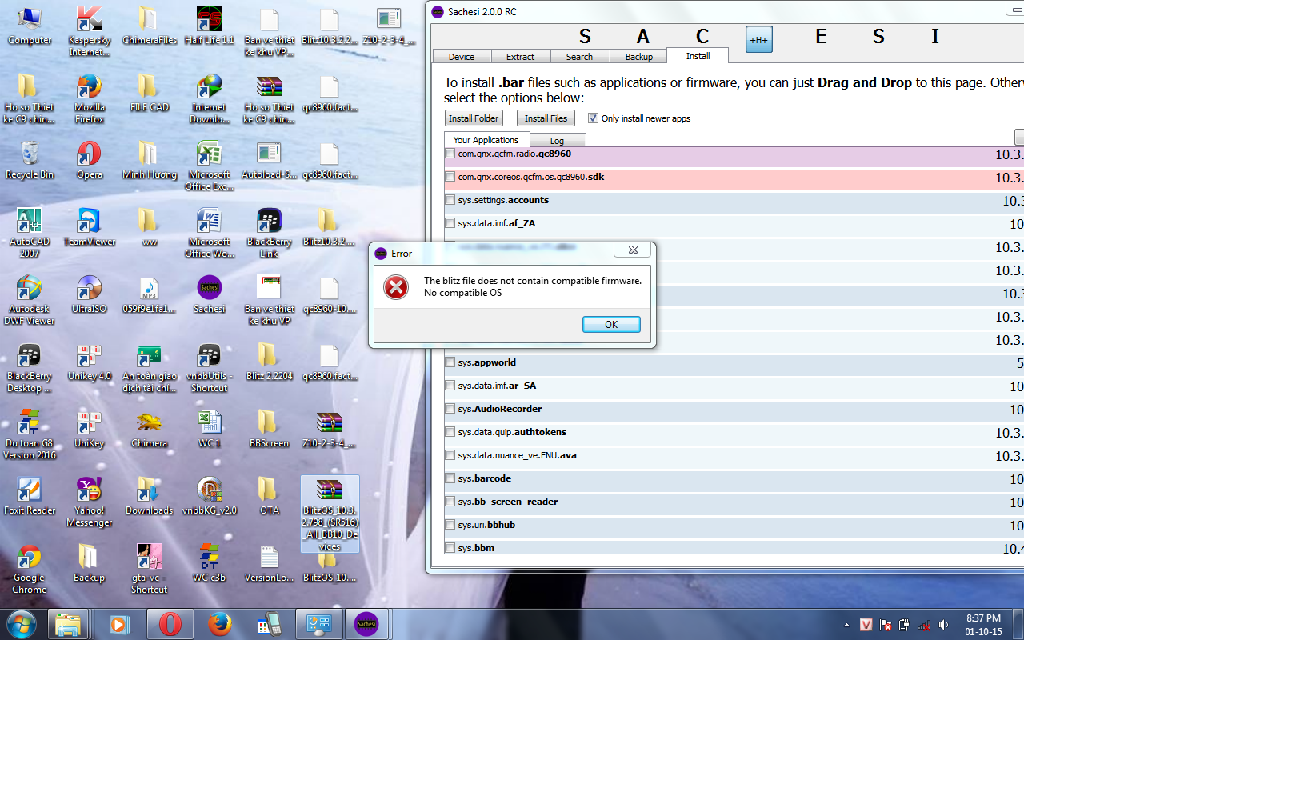Open Google Chrome desktop shortcut

pos(29,568)
